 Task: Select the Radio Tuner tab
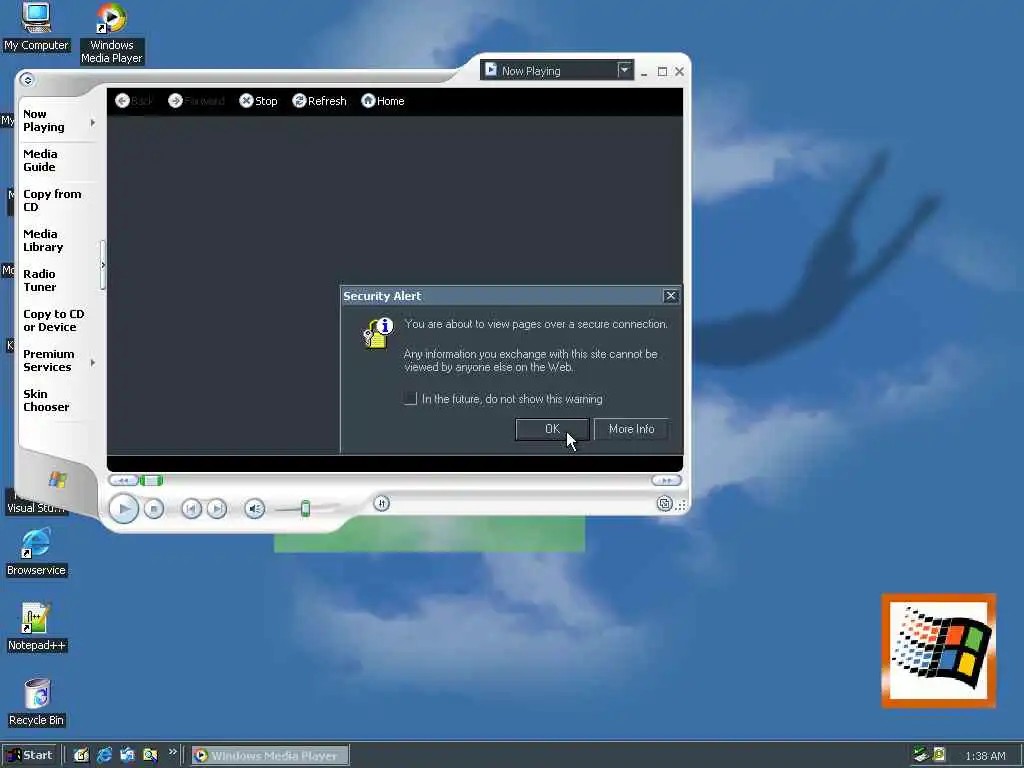[39, 280]
